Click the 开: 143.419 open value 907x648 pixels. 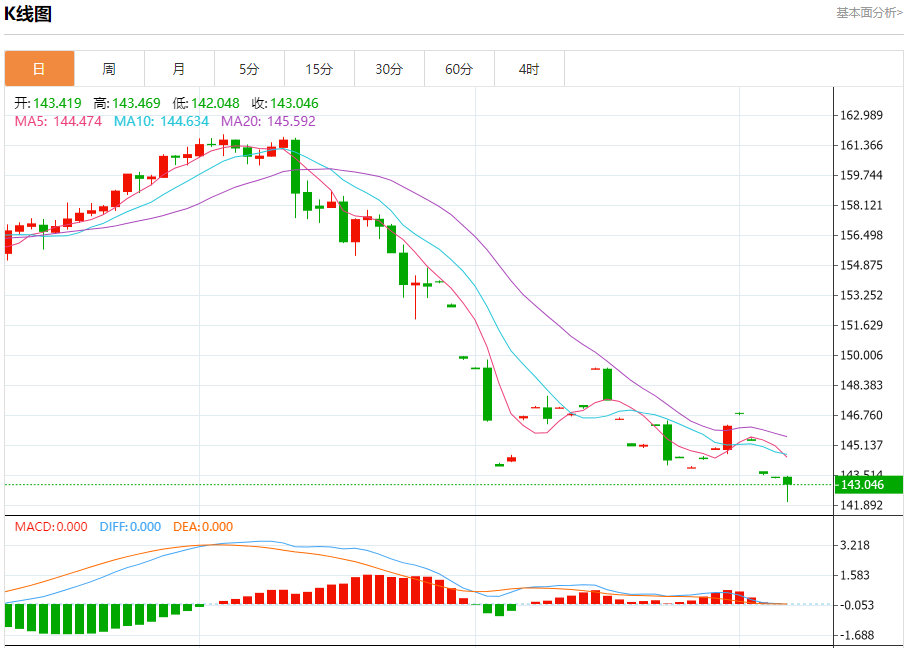click(x=48, y=104)
